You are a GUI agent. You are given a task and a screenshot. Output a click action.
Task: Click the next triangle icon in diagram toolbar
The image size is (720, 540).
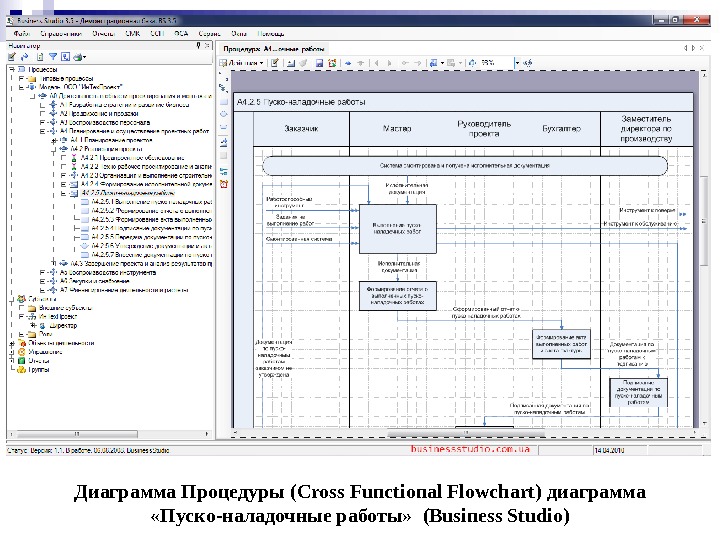390,63
